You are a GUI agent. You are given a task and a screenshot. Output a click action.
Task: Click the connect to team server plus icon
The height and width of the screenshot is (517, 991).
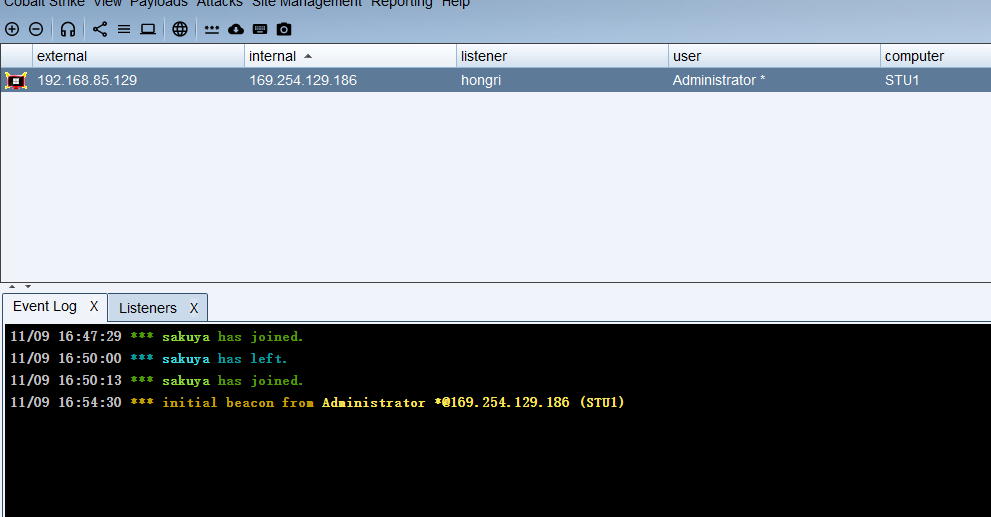(12, 29)
